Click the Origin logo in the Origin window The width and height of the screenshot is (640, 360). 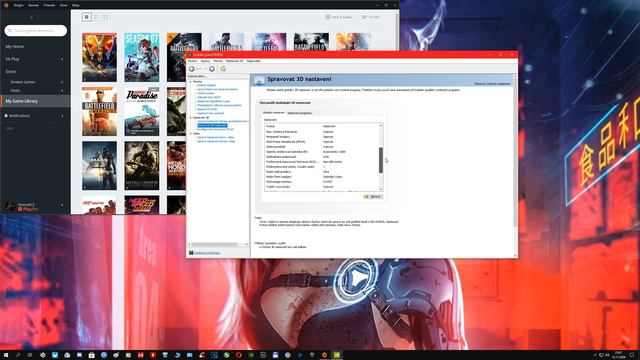(x=6, y=5)
